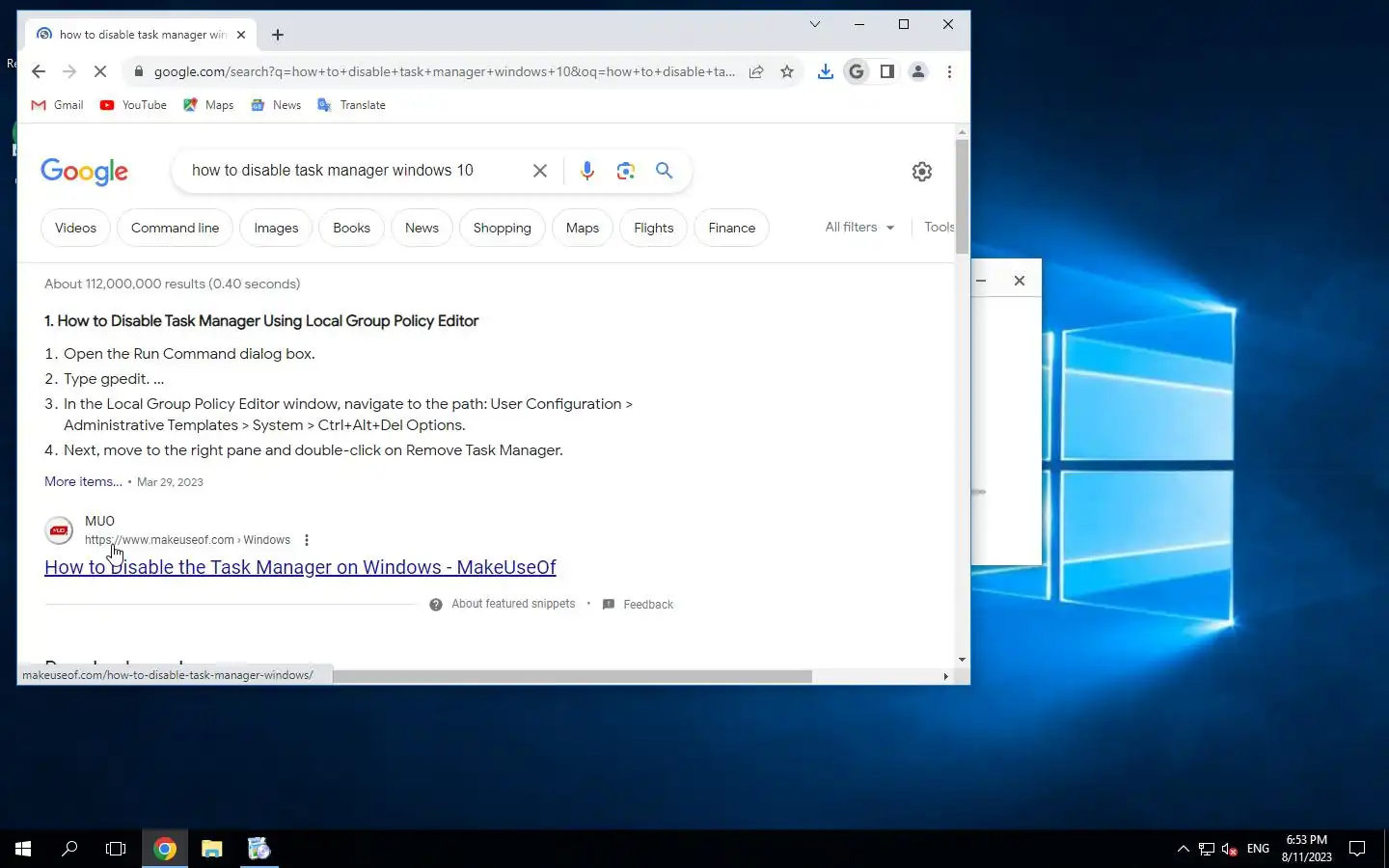Switch to the News results chip
Screen dimensions: 1389x868
[422, 228]
